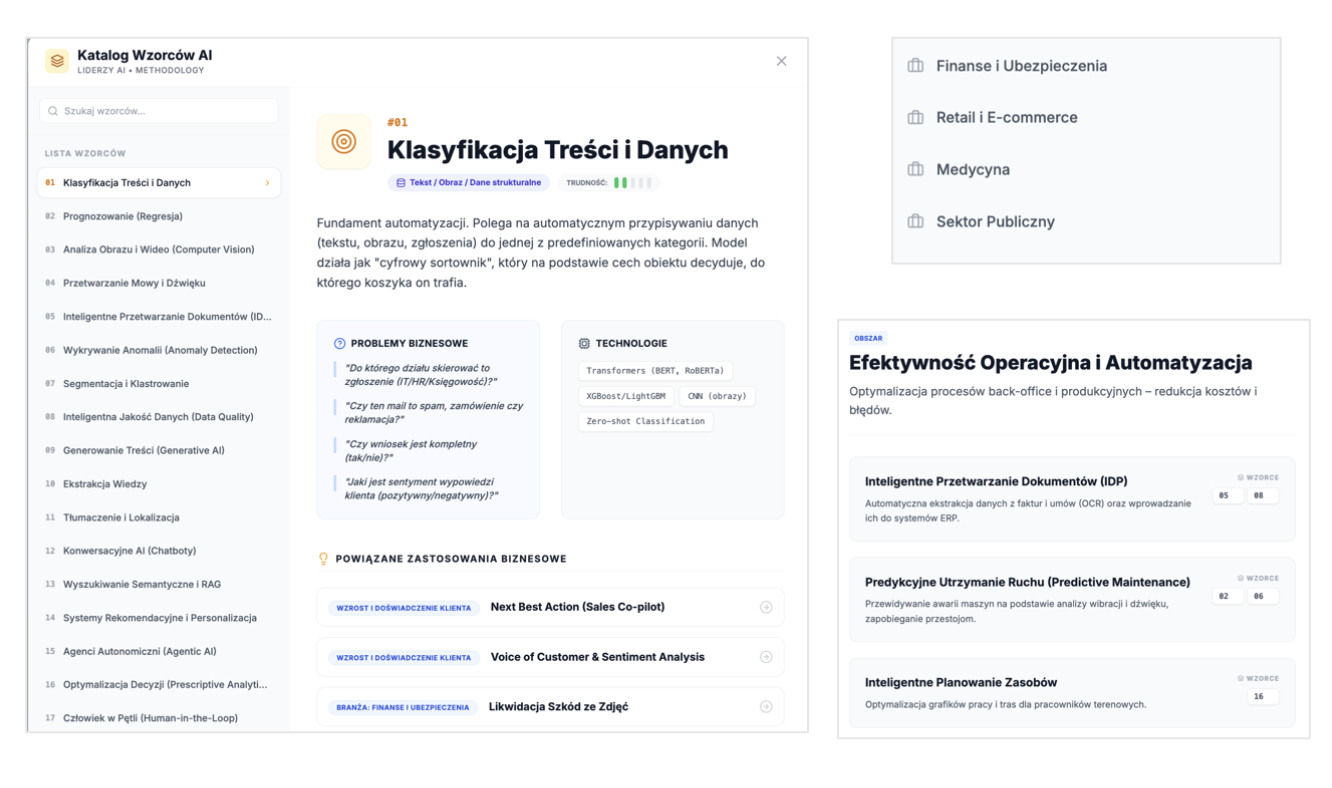Viewport: 1332px width, 788px height.
Task: Open Agenci Autonomiczni (Agentic AI) pattern
Action: pos(139,651)
